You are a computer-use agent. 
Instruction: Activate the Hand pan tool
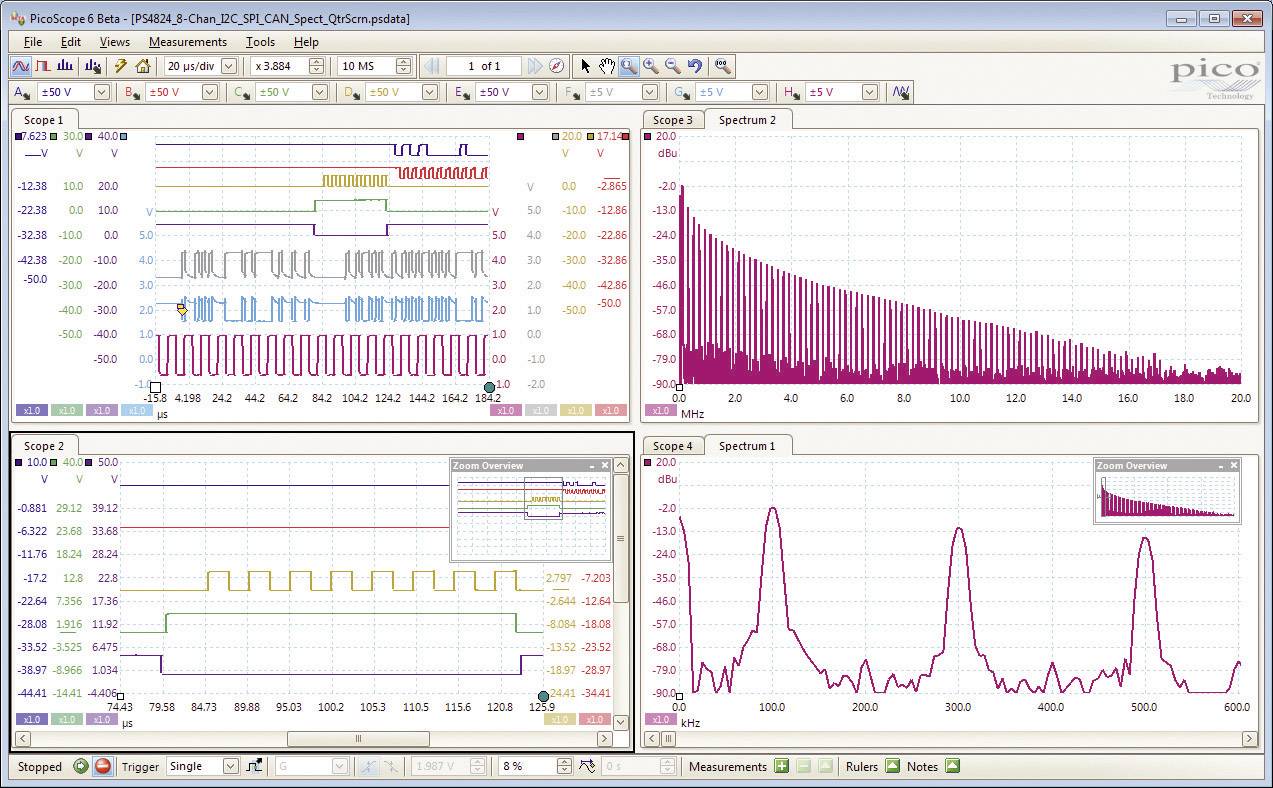coord(607,66)
